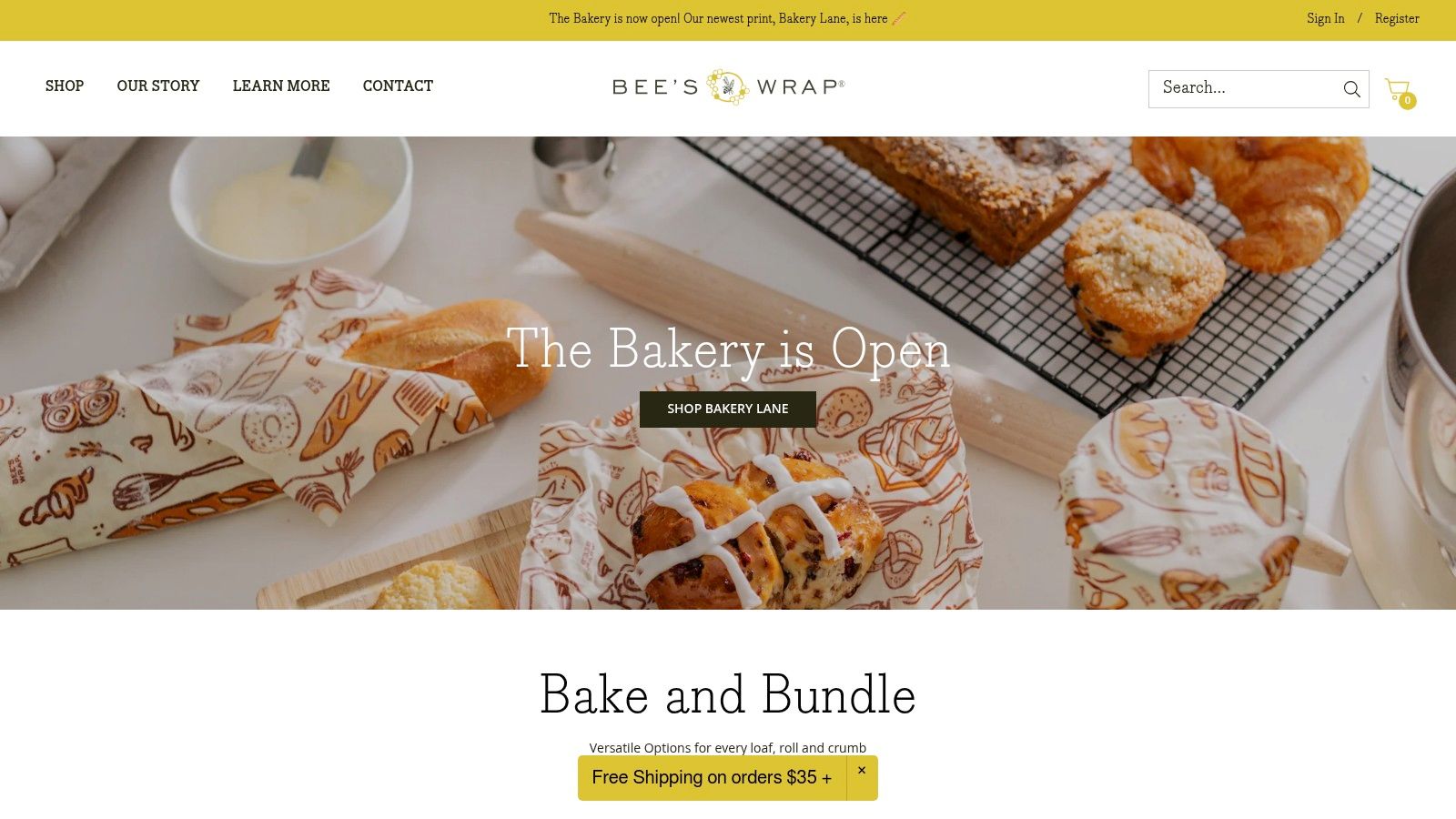Click the Register link

click(1397, 19)
